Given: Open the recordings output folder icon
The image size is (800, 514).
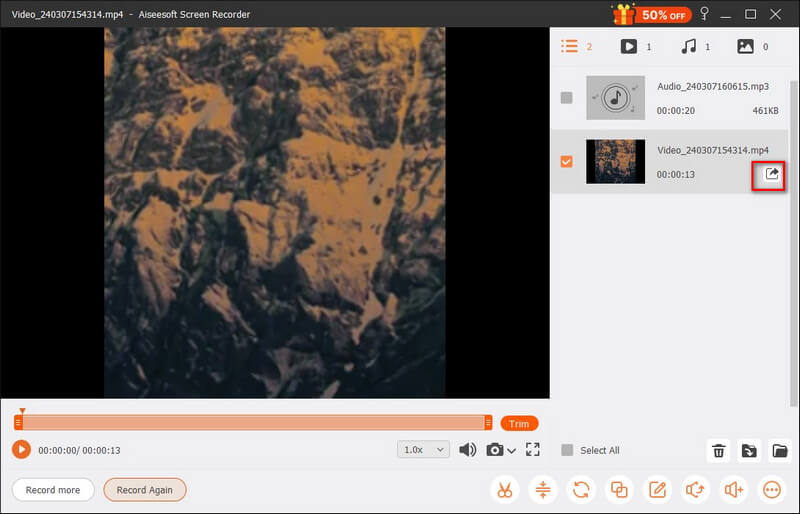Looking at the screenshot, I should click(x=779, y=451).
